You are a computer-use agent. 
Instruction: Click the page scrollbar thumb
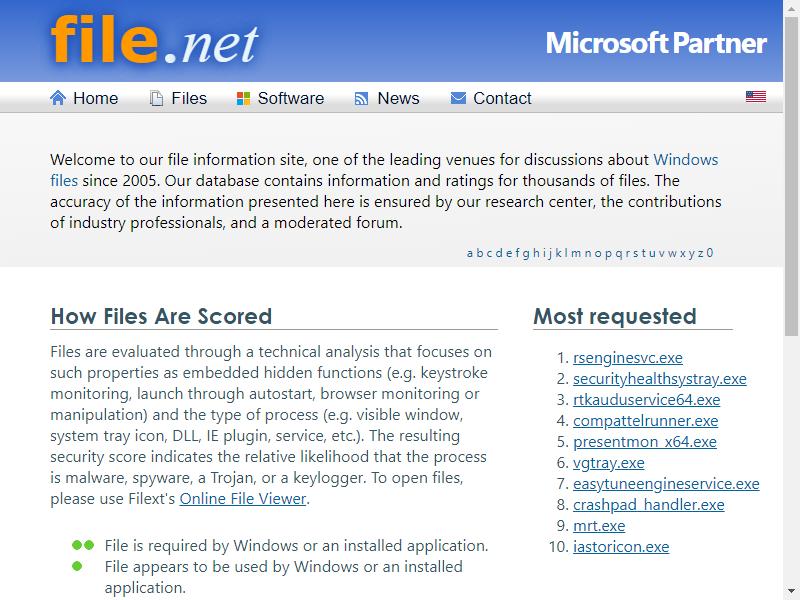click(791, 176)
